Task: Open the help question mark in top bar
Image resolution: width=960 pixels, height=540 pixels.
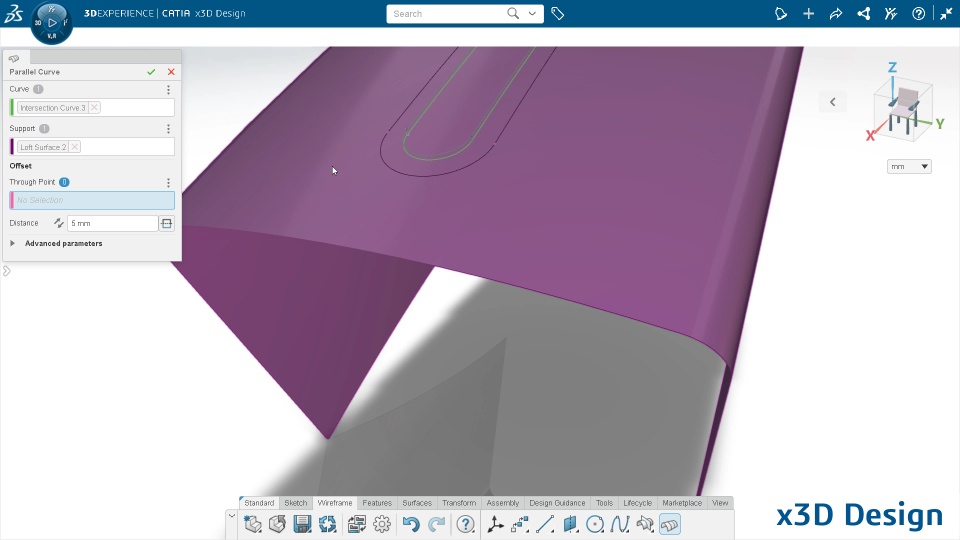Action: pyautogui.click(x=918, y=13)
